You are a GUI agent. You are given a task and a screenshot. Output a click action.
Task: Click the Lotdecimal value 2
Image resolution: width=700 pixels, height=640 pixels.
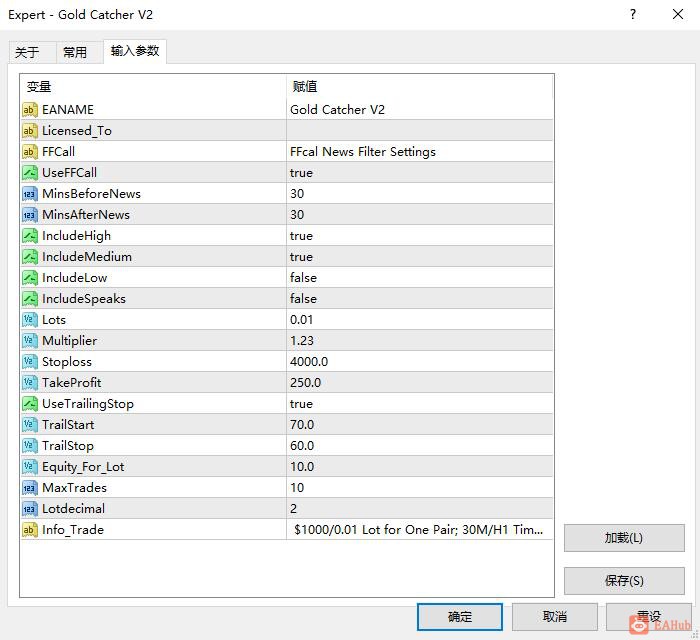[293, 509]
